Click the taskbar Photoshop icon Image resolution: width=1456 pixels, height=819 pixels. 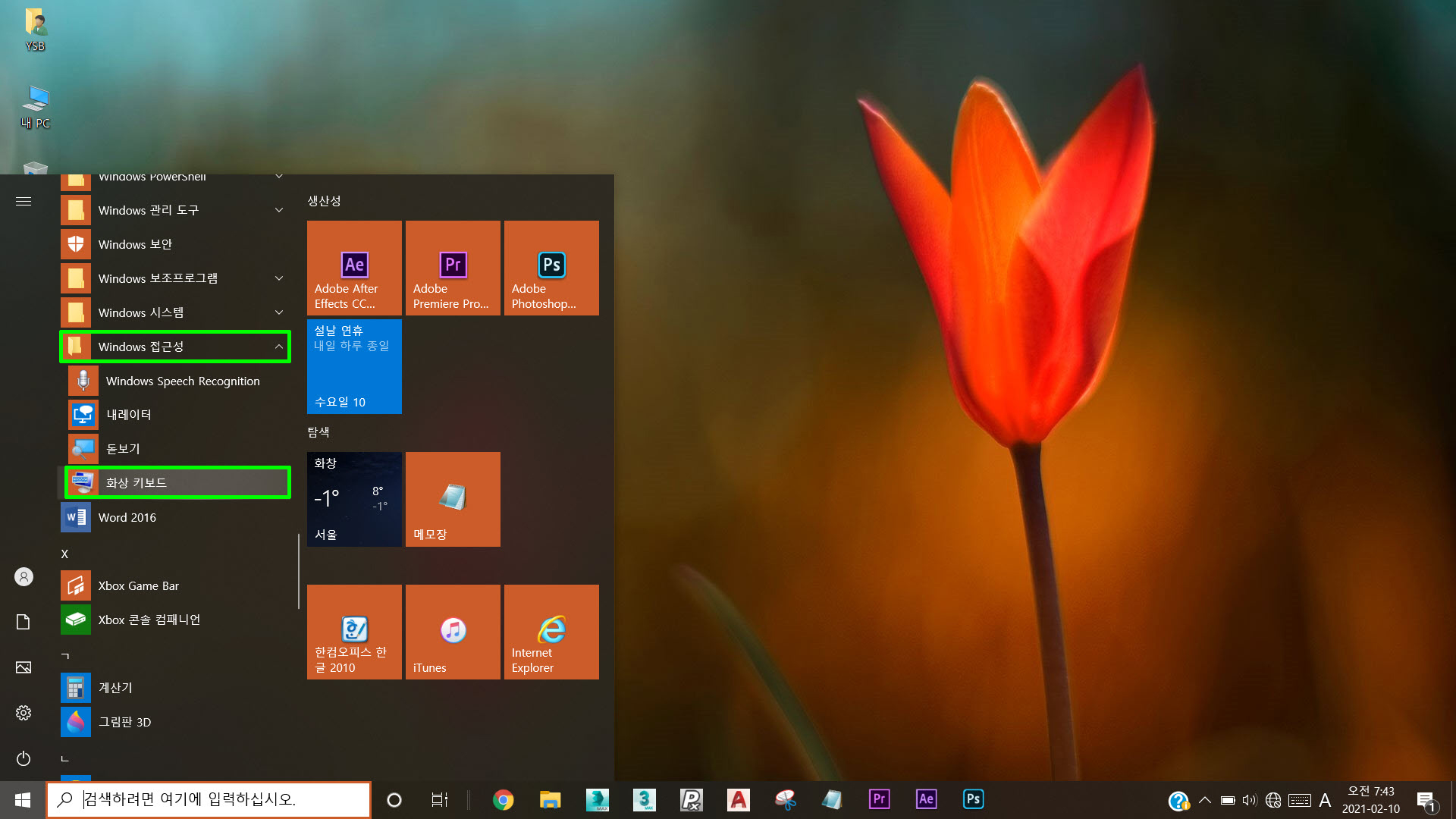point(973,799)
